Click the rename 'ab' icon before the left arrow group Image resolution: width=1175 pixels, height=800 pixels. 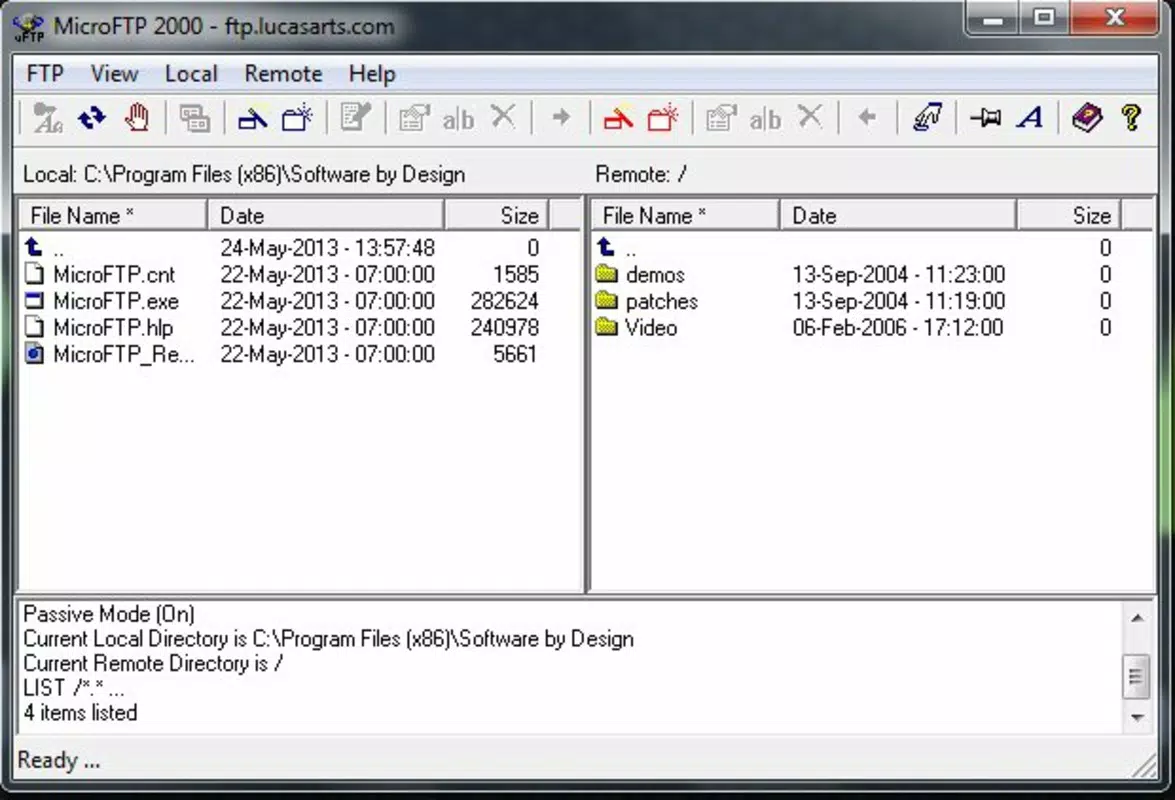[x=765, y=118]
